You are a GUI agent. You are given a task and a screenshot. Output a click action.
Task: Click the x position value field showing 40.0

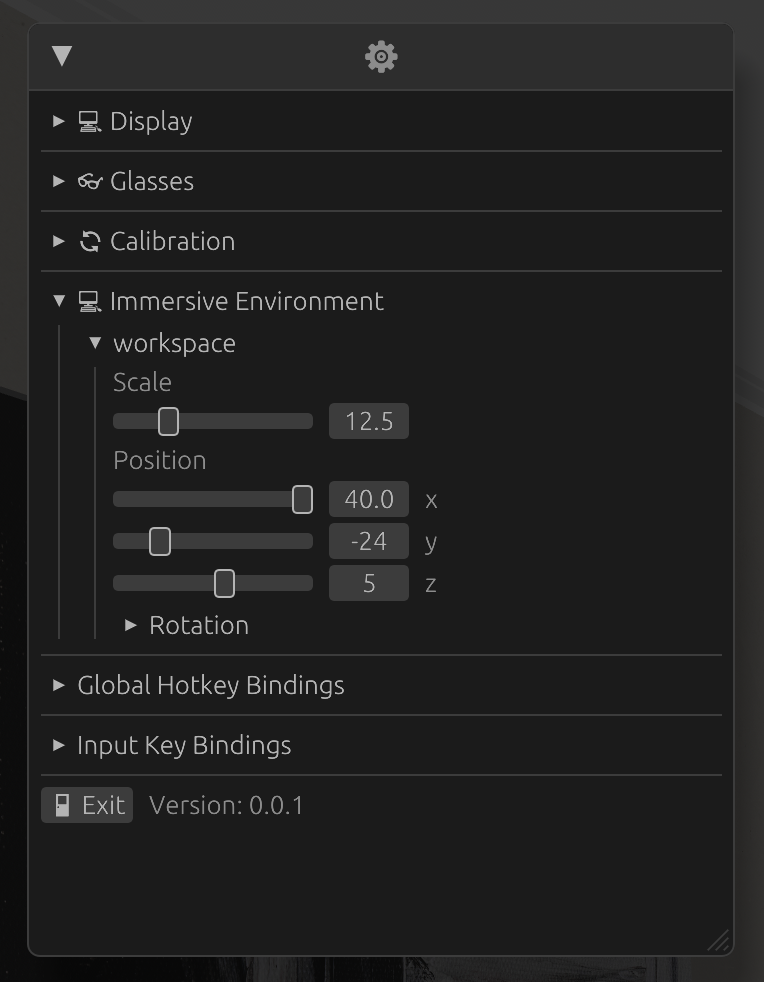[x=368, y=498]
